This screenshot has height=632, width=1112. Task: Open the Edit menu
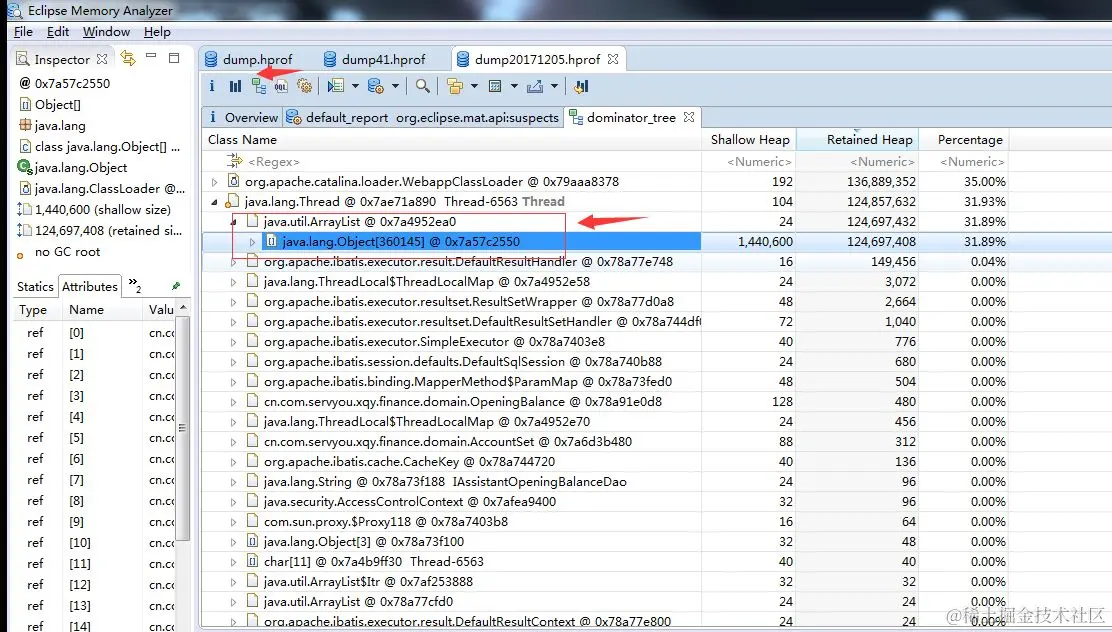[x=57, y=31]
